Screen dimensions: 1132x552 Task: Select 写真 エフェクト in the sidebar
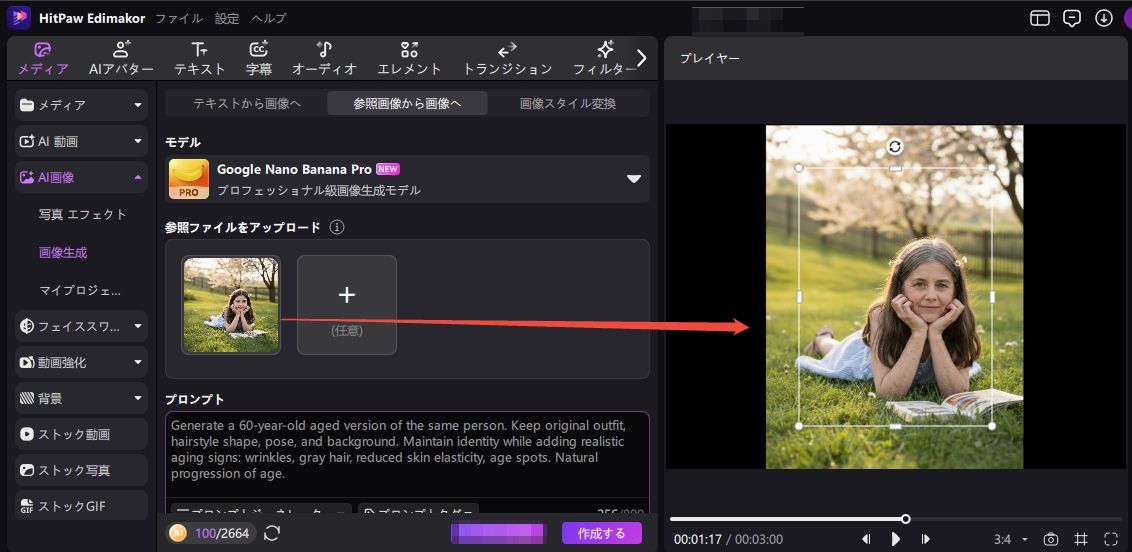point(83,214)
